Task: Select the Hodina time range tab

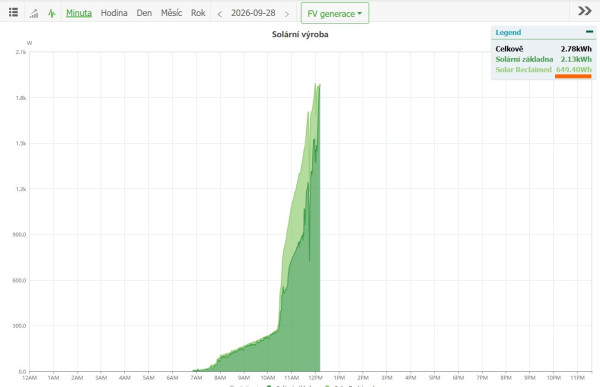Action: click(114, 13)
